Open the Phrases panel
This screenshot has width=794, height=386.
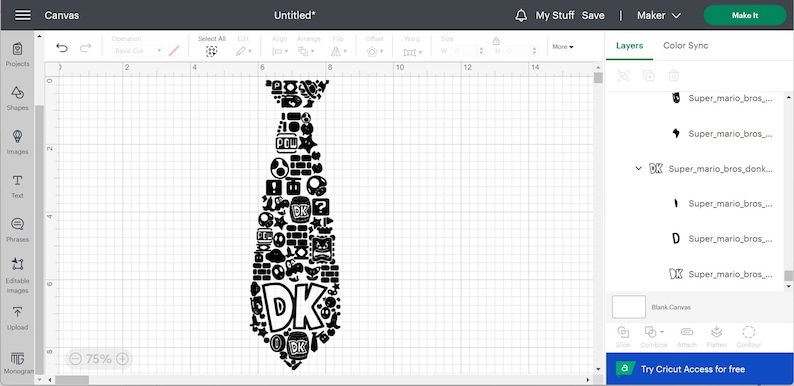point(17,230)
